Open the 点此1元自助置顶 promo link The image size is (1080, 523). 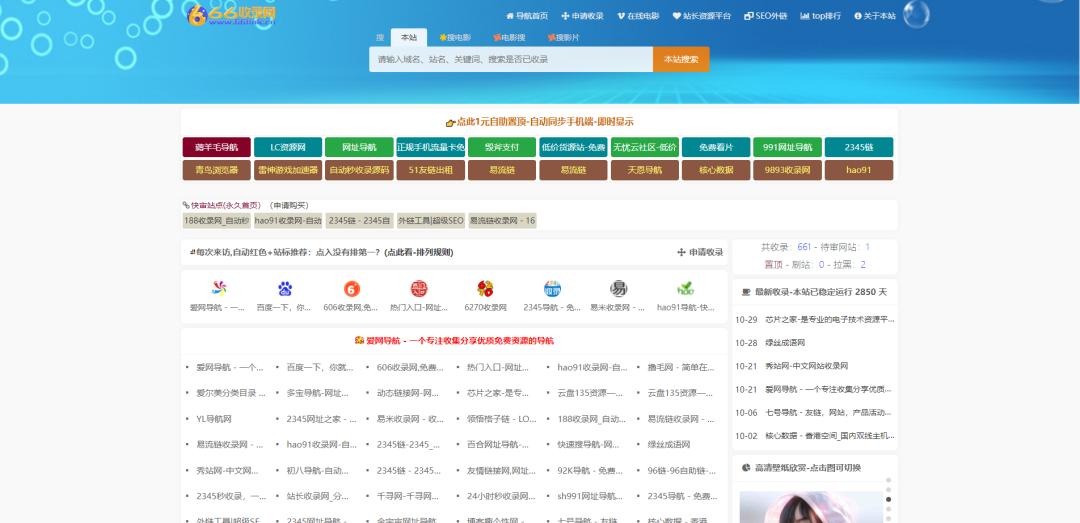point(539,122)
